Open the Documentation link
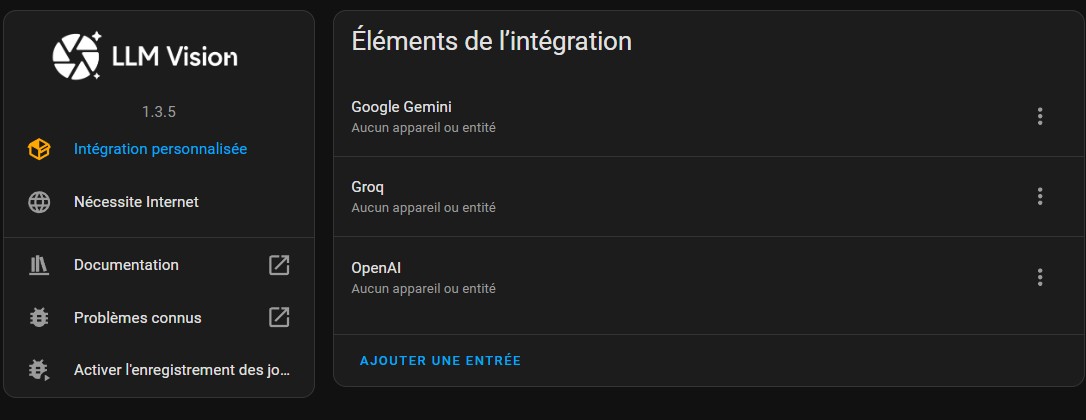Image resolution: width=1086 pixels, height=420 pixels. (x=126, y=265)
